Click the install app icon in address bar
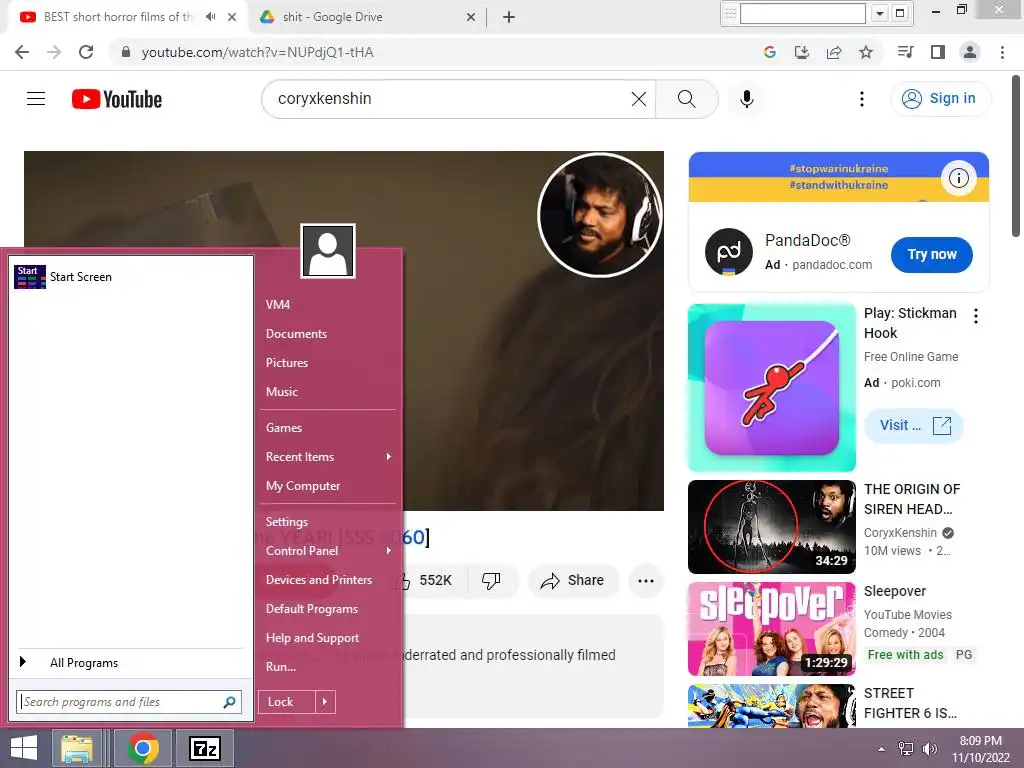 coord(801,52)
